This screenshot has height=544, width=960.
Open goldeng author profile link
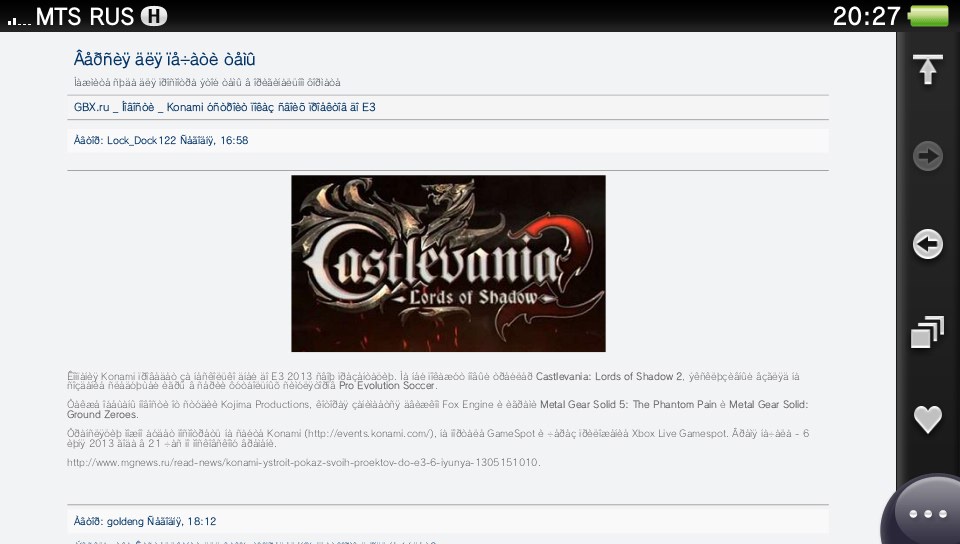(125, 521)
